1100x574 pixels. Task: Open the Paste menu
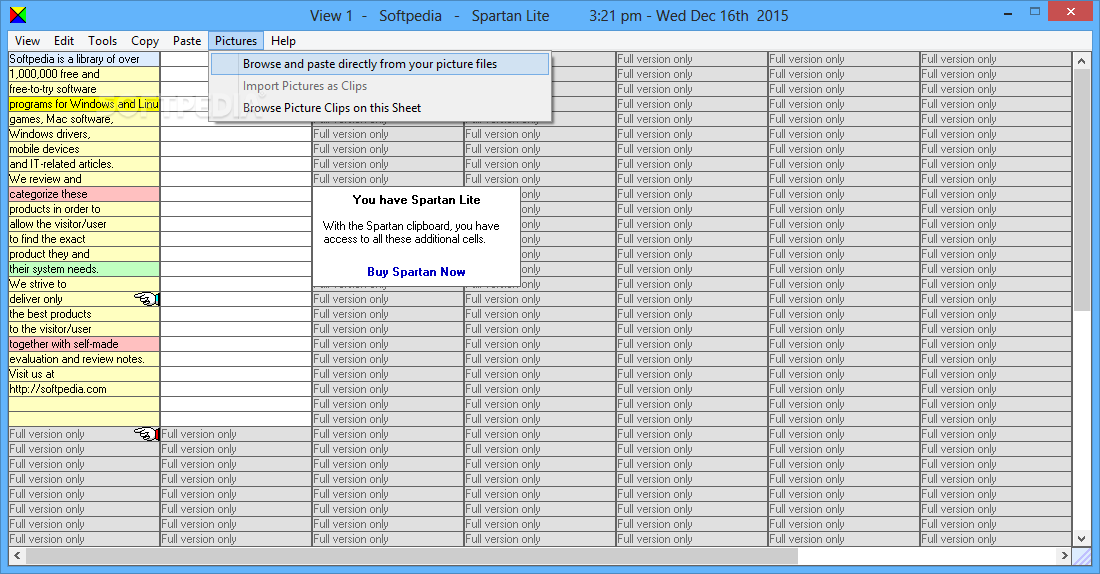coord(187,41)
